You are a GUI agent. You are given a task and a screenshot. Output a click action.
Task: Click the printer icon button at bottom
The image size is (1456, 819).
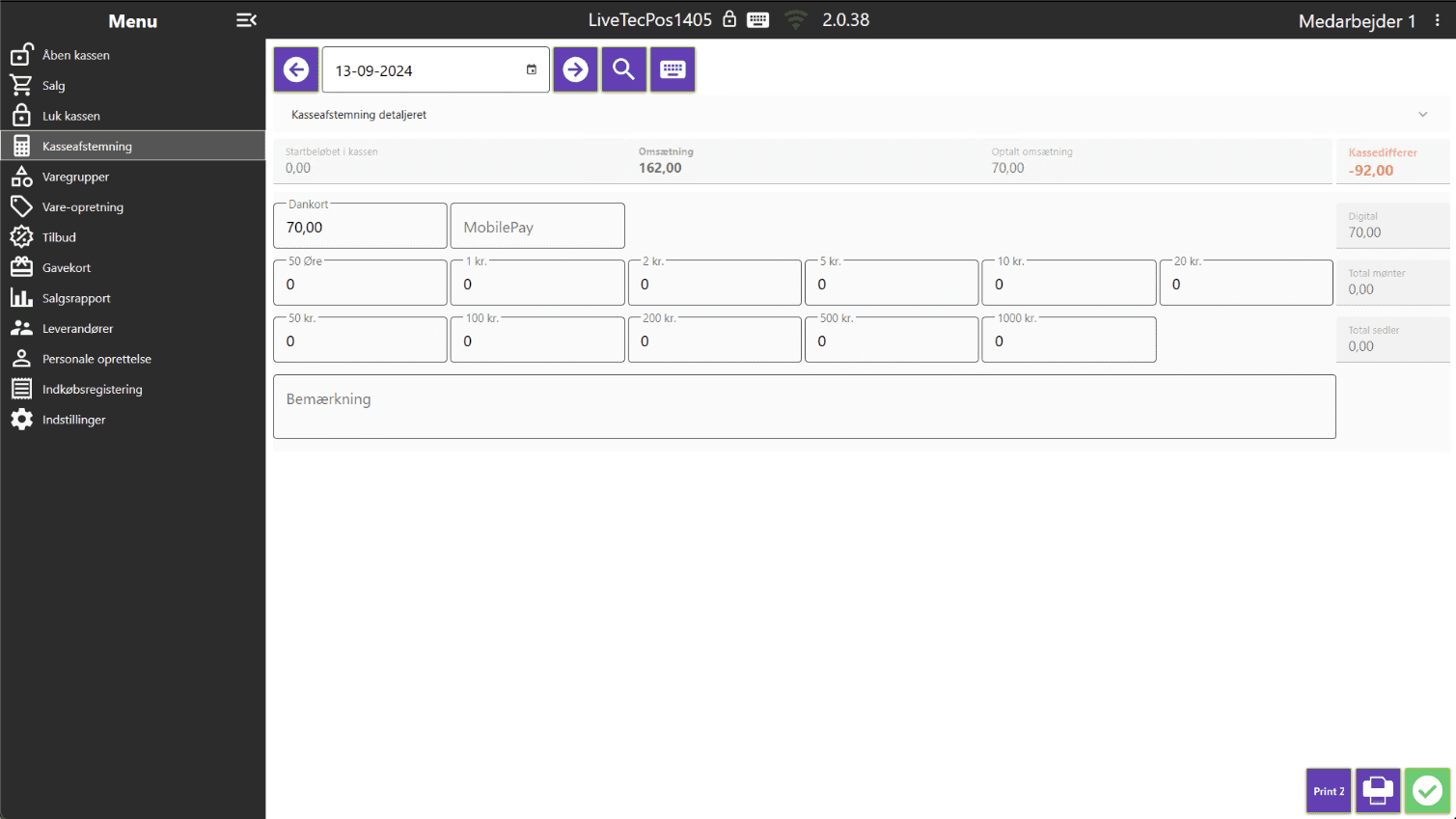tap(1378, 791)
